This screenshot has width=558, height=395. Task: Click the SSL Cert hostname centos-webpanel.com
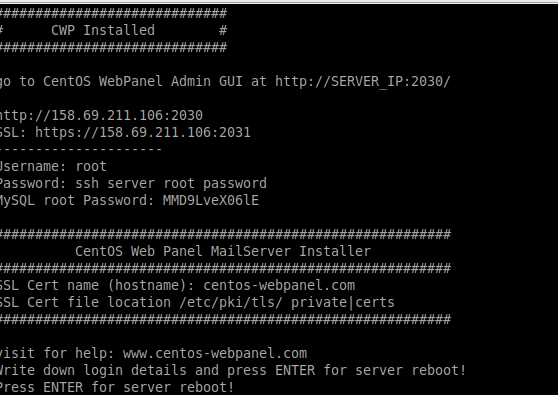click(279, 285)
